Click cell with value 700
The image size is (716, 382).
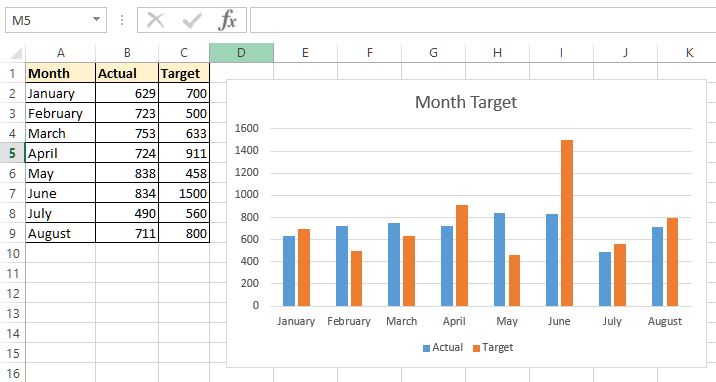(184, 93)
